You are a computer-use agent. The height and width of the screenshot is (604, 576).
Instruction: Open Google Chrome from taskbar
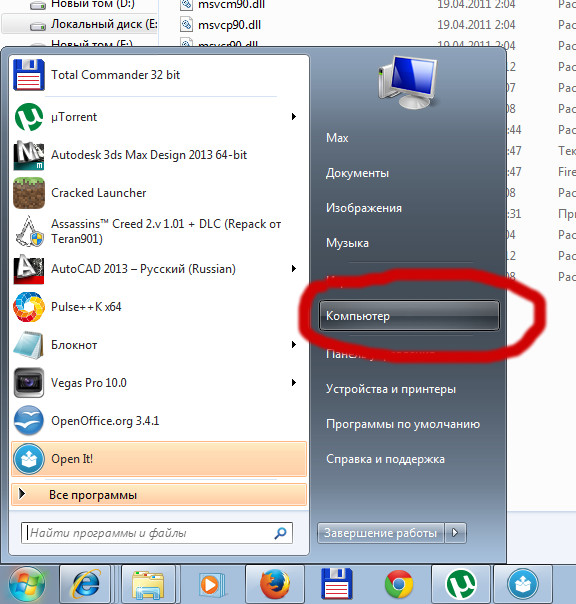[x=399, y=585]
